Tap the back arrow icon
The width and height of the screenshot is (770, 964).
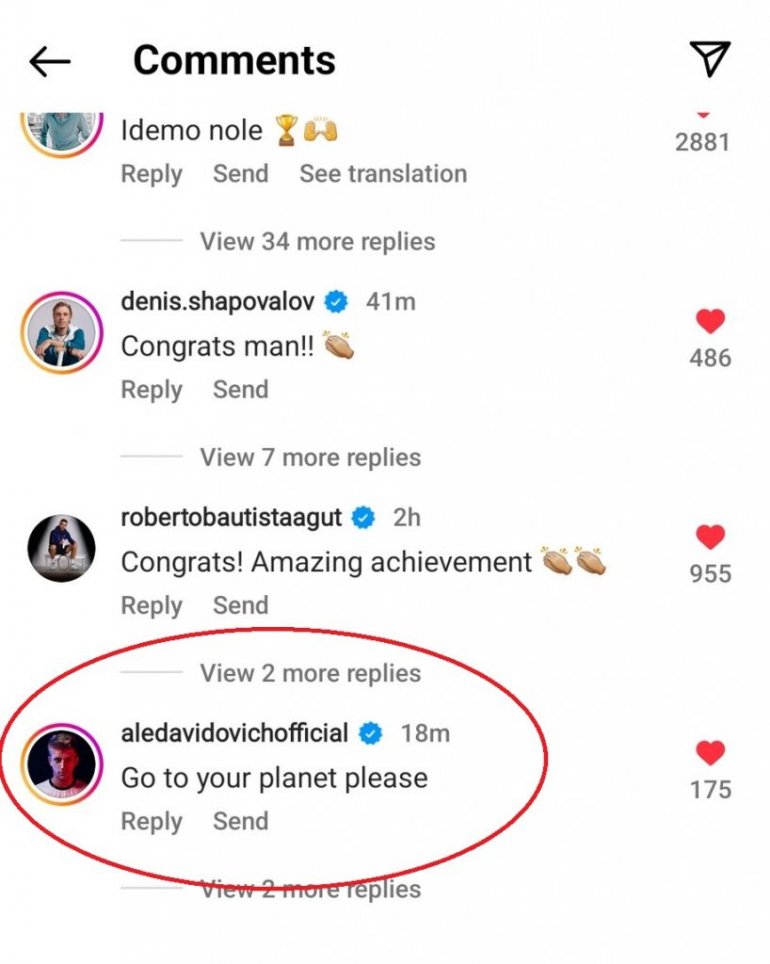click(49, 62)
